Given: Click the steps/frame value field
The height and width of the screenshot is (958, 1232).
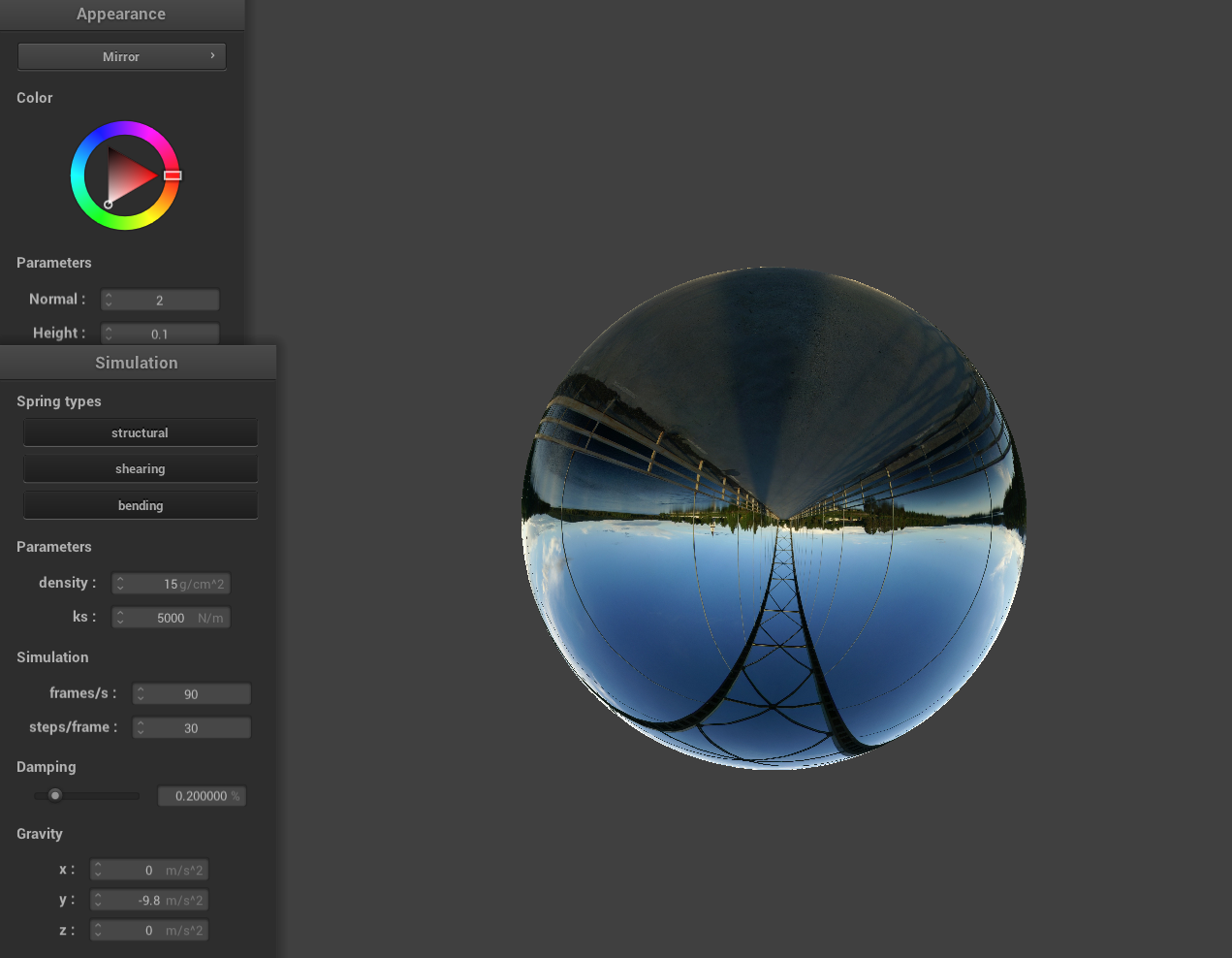Looking at the screenshot, I should (x=192, y=728).
